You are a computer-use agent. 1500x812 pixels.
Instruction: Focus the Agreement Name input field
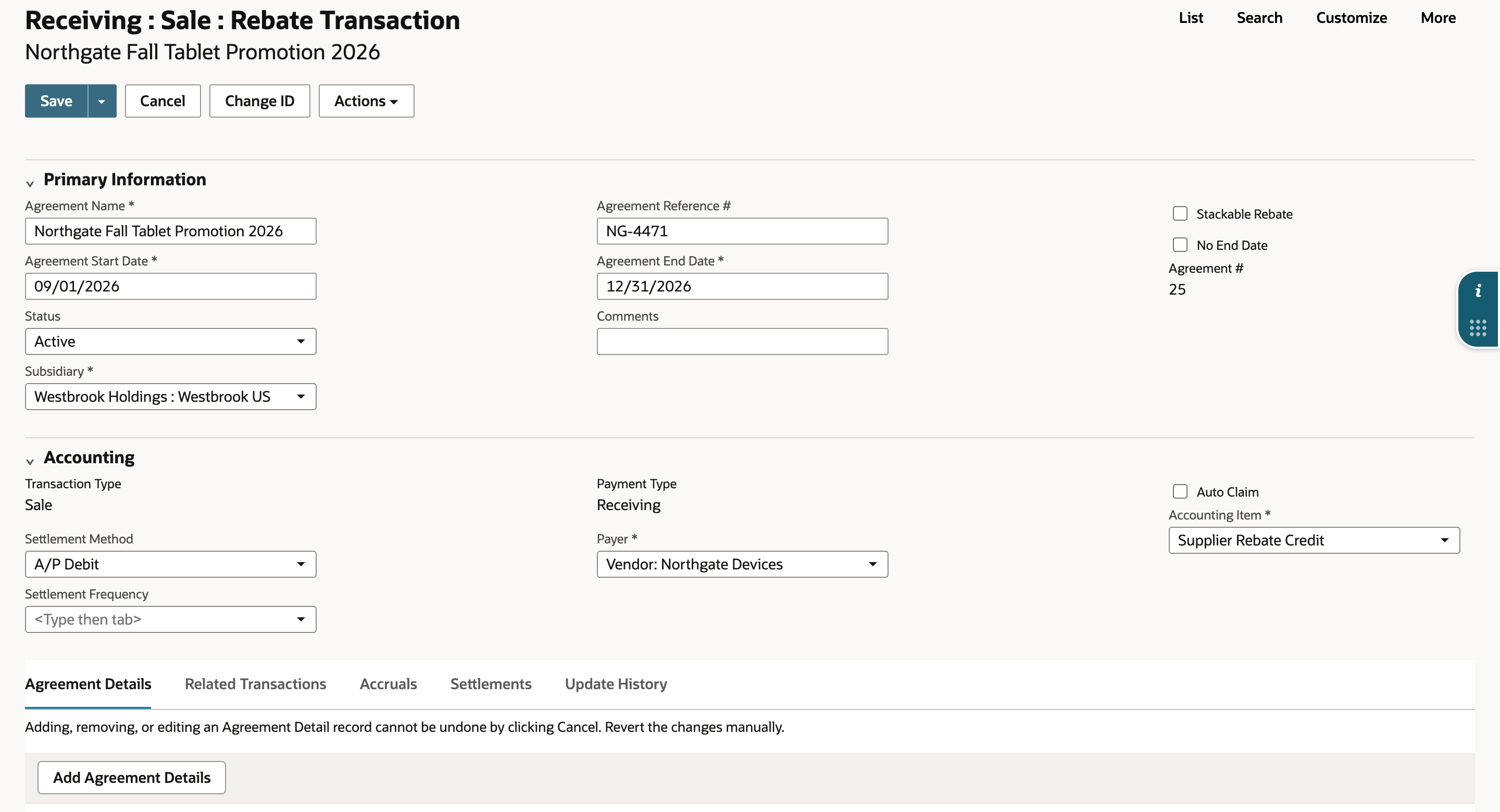171,232
